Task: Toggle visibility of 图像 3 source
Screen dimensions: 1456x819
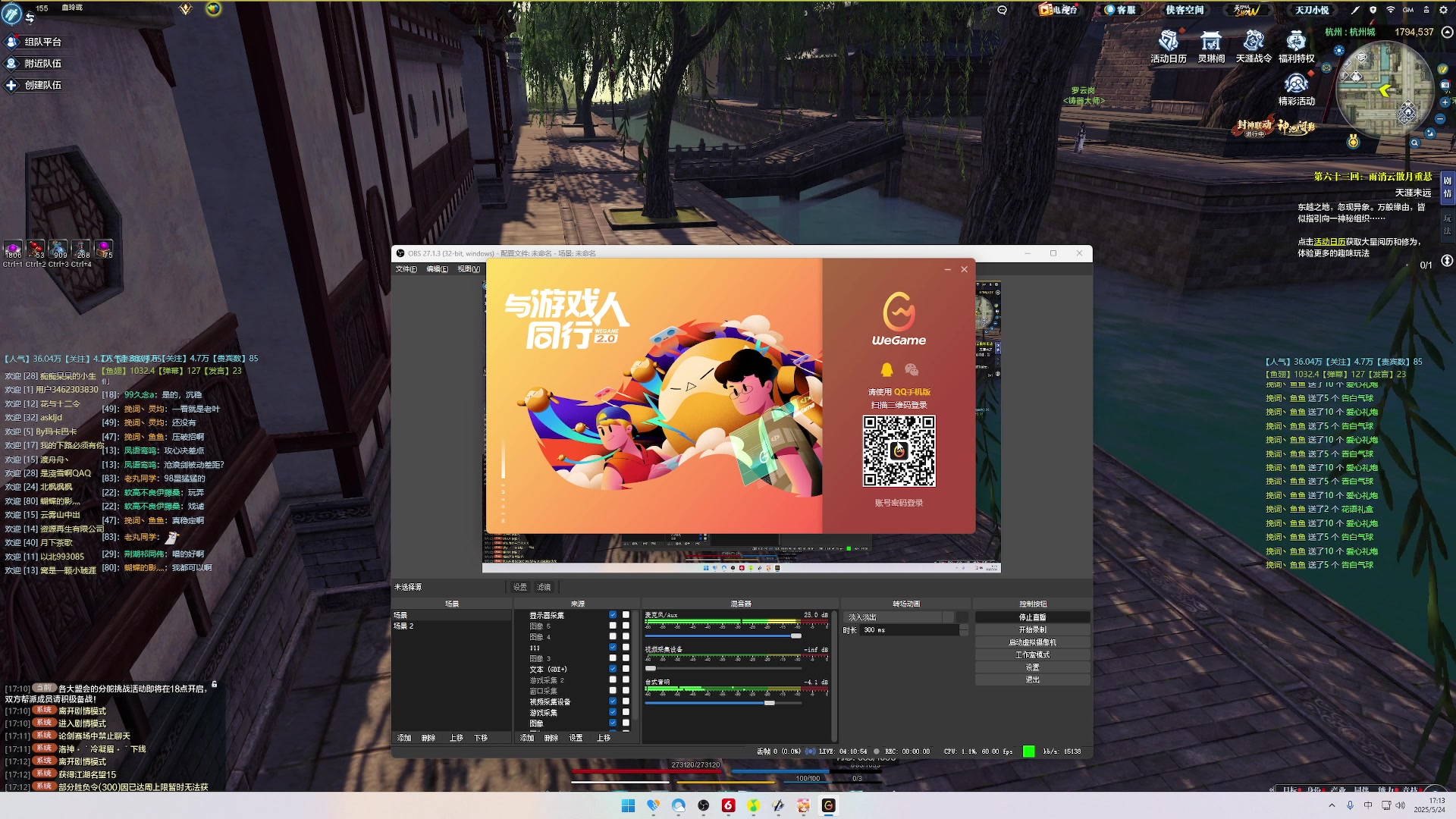Action: coord(613,658)
